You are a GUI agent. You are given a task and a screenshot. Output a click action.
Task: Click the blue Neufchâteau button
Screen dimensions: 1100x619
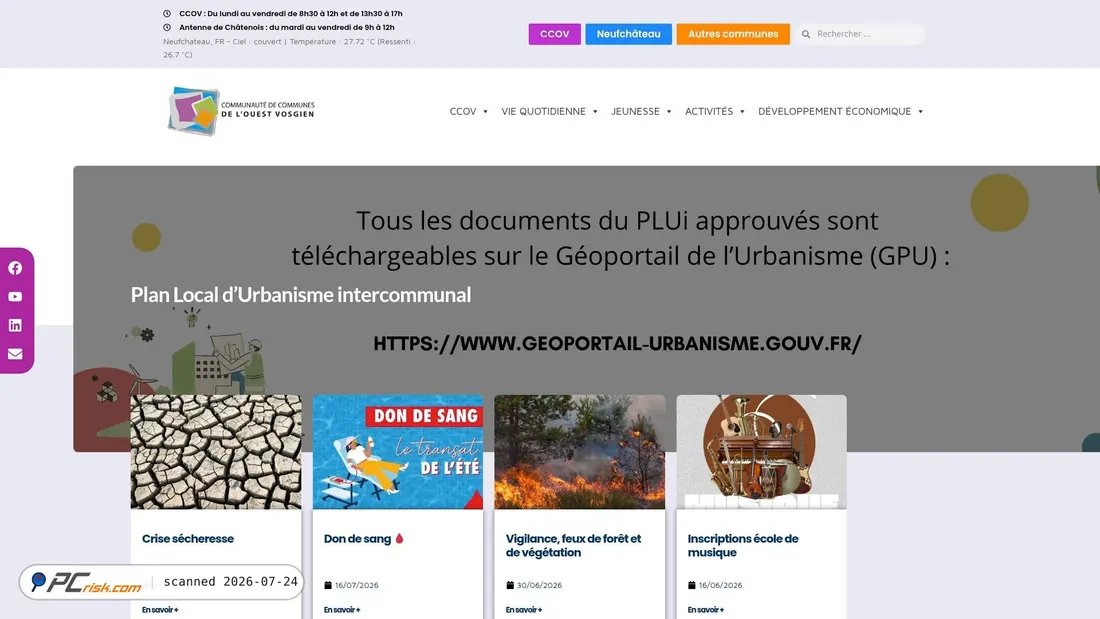(629, 34)
